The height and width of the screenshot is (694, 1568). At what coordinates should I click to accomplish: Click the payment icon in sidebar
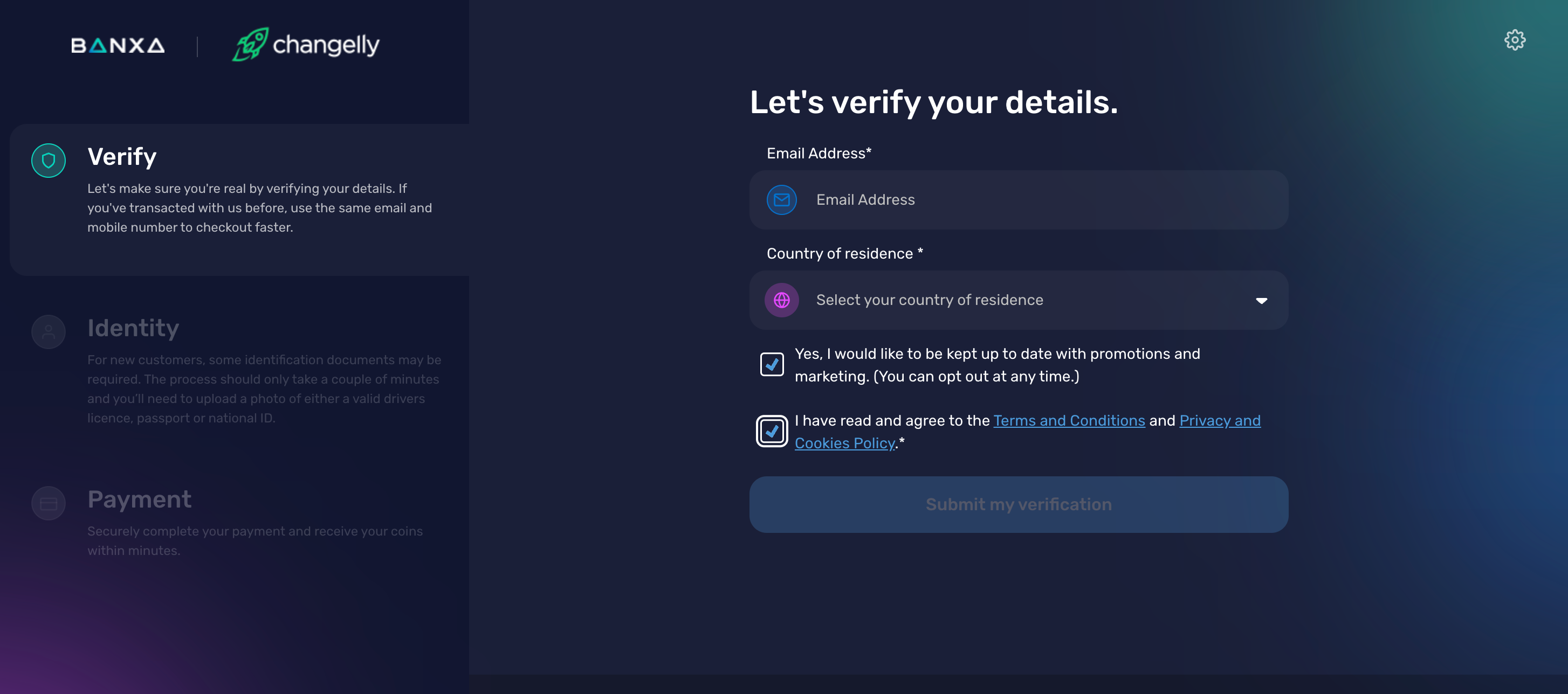tap(48, 503)
